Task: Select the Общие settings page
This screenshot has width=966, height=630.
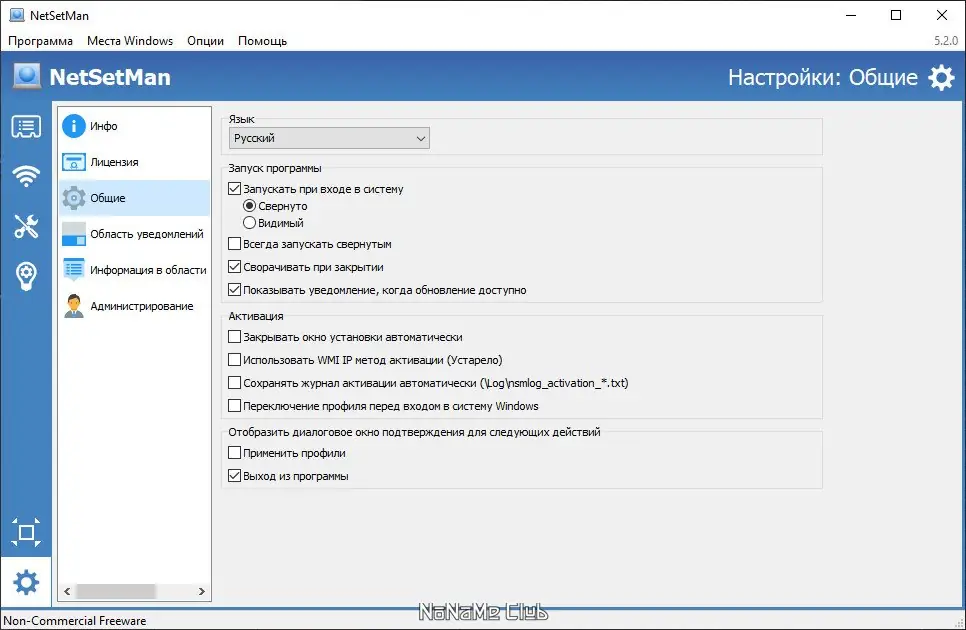Action: click(134, 198)
